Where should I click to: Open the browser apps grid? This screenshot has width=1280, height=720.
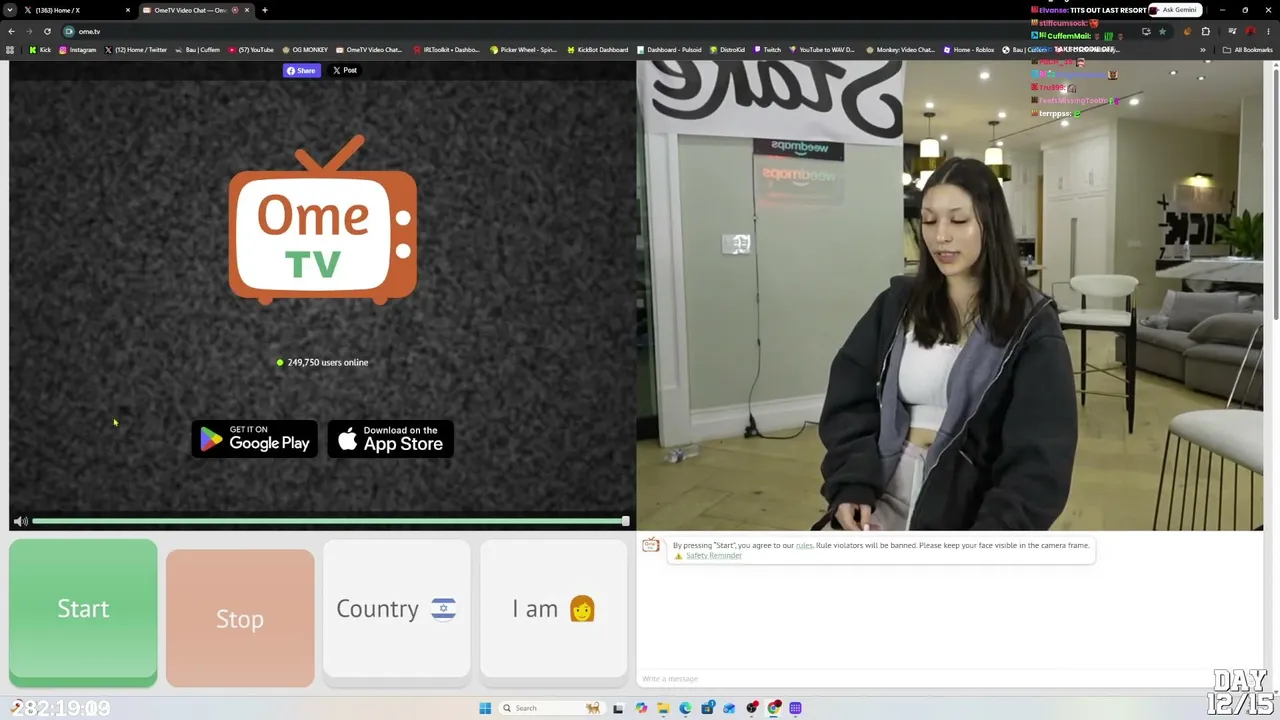10,50
